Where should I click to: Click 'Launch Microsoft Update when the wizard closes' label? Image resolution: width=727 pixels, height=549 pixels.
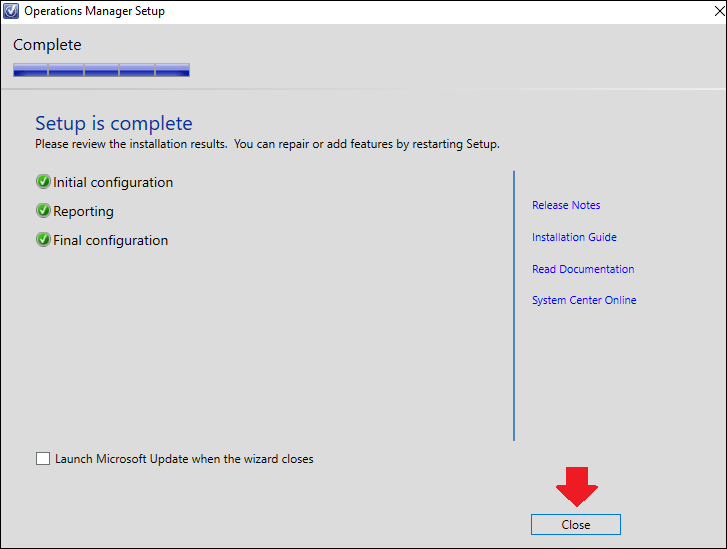click(184, 459)
